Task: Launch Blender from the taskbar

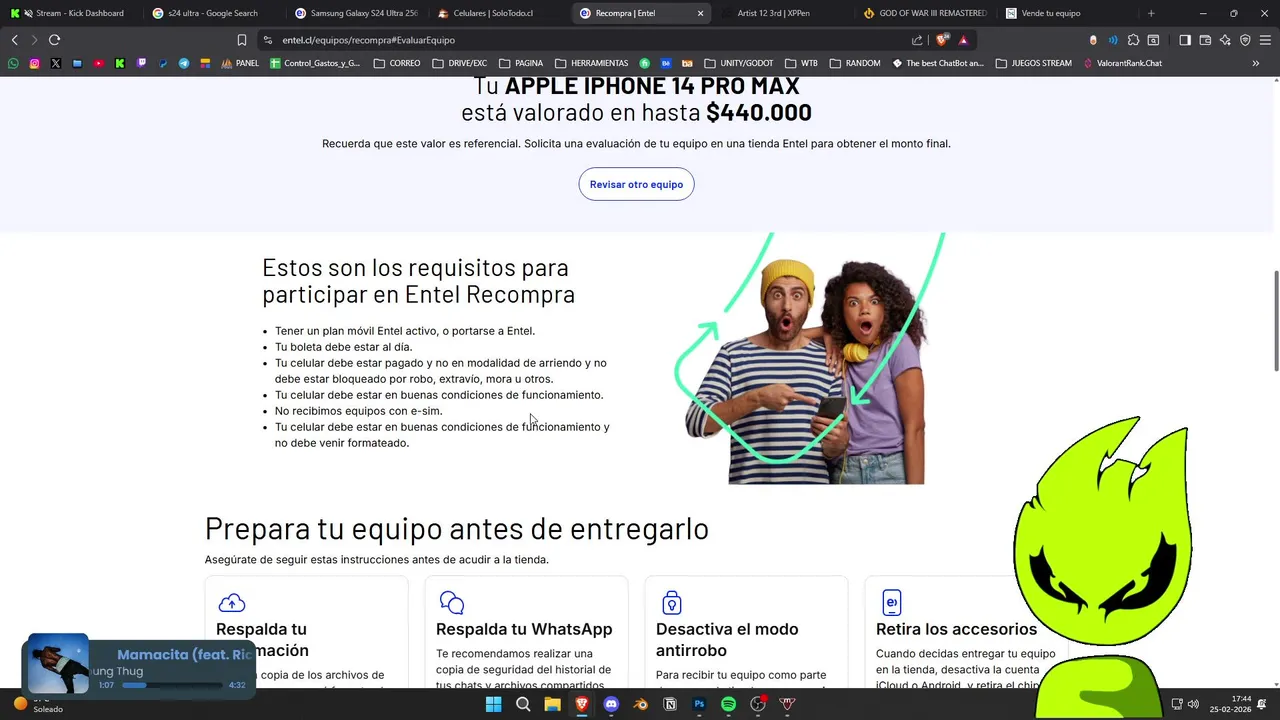Action: [x=640, y=704]
